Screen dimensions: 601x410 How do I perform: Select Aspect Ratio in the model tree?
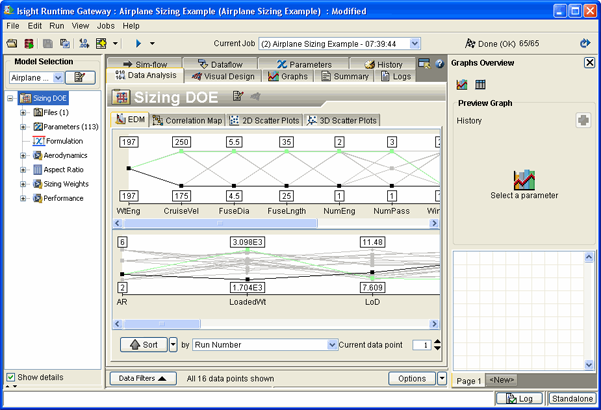click(58, 169)
